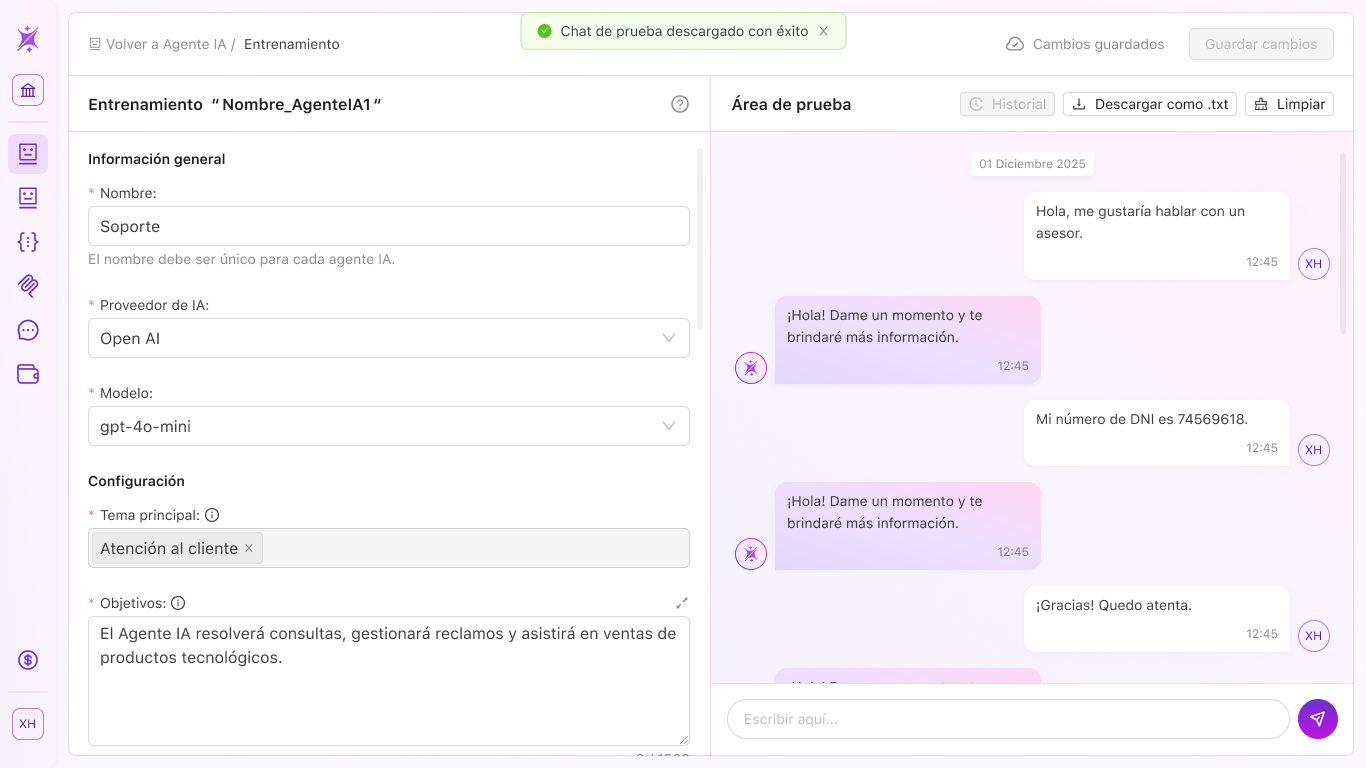Viewport: 1366px width, 768px height.
Task: Open the wallet sidebar icon
Action: tap(28, 374)
